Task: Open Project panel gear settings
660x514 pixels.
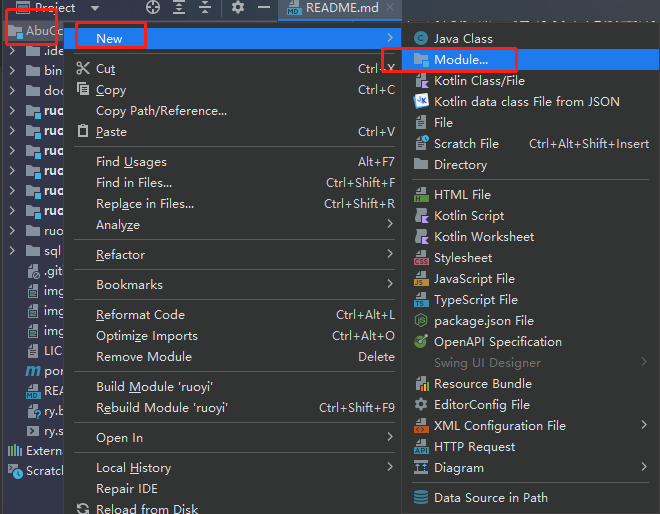Action: click(238, 8)
